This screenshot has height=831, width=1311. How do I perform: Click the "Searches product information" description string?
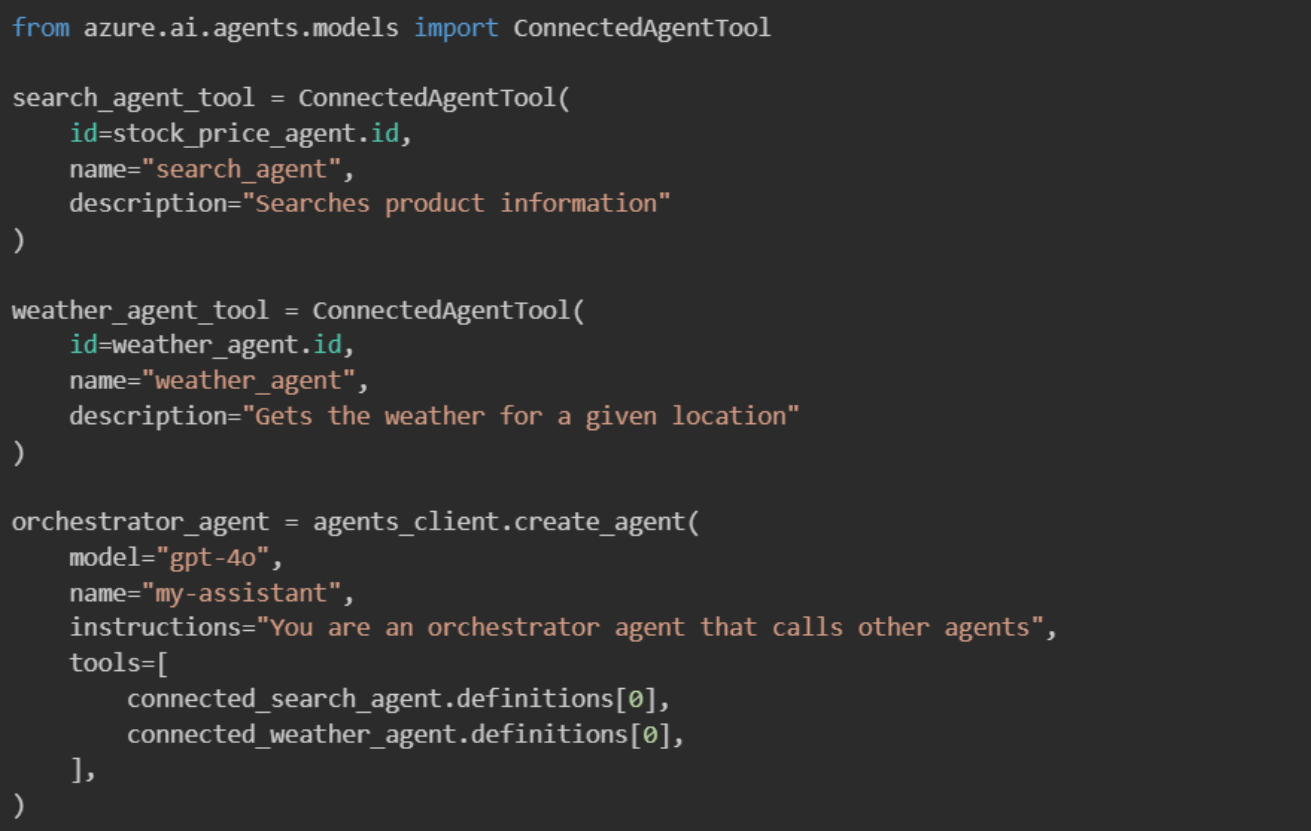462,204
